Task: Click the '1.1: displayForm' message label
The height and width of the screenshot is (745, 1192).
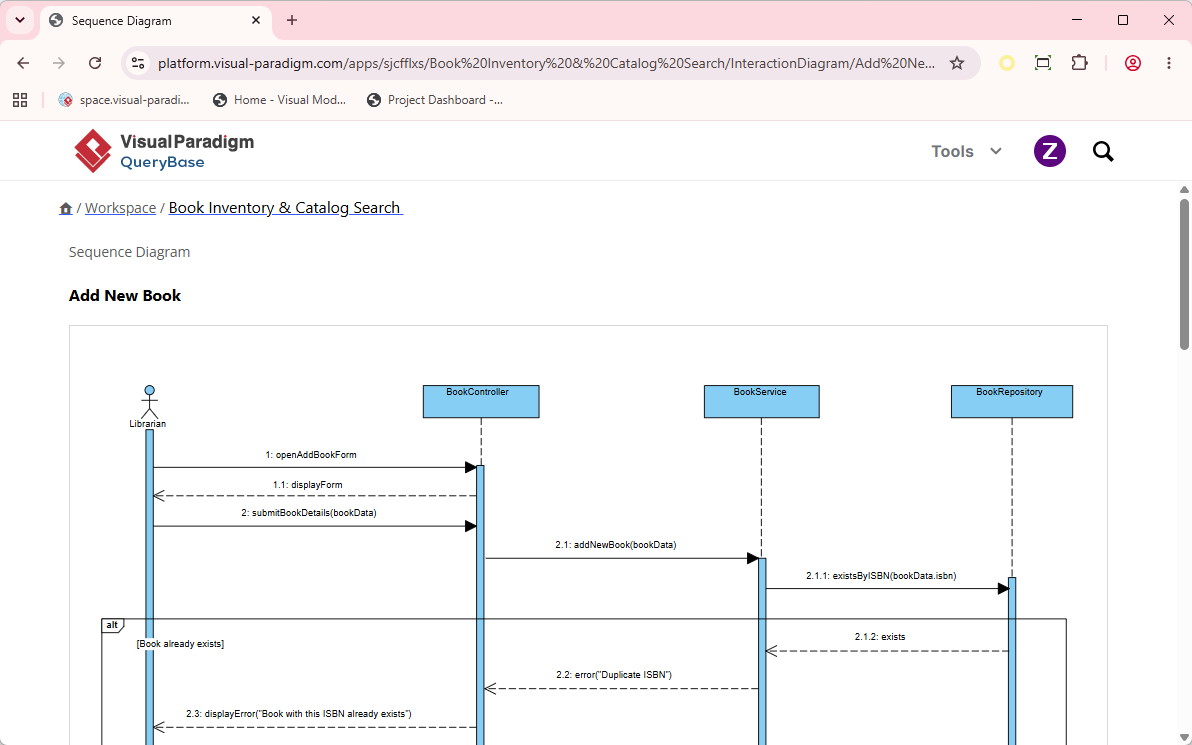Action: (308, 484)
